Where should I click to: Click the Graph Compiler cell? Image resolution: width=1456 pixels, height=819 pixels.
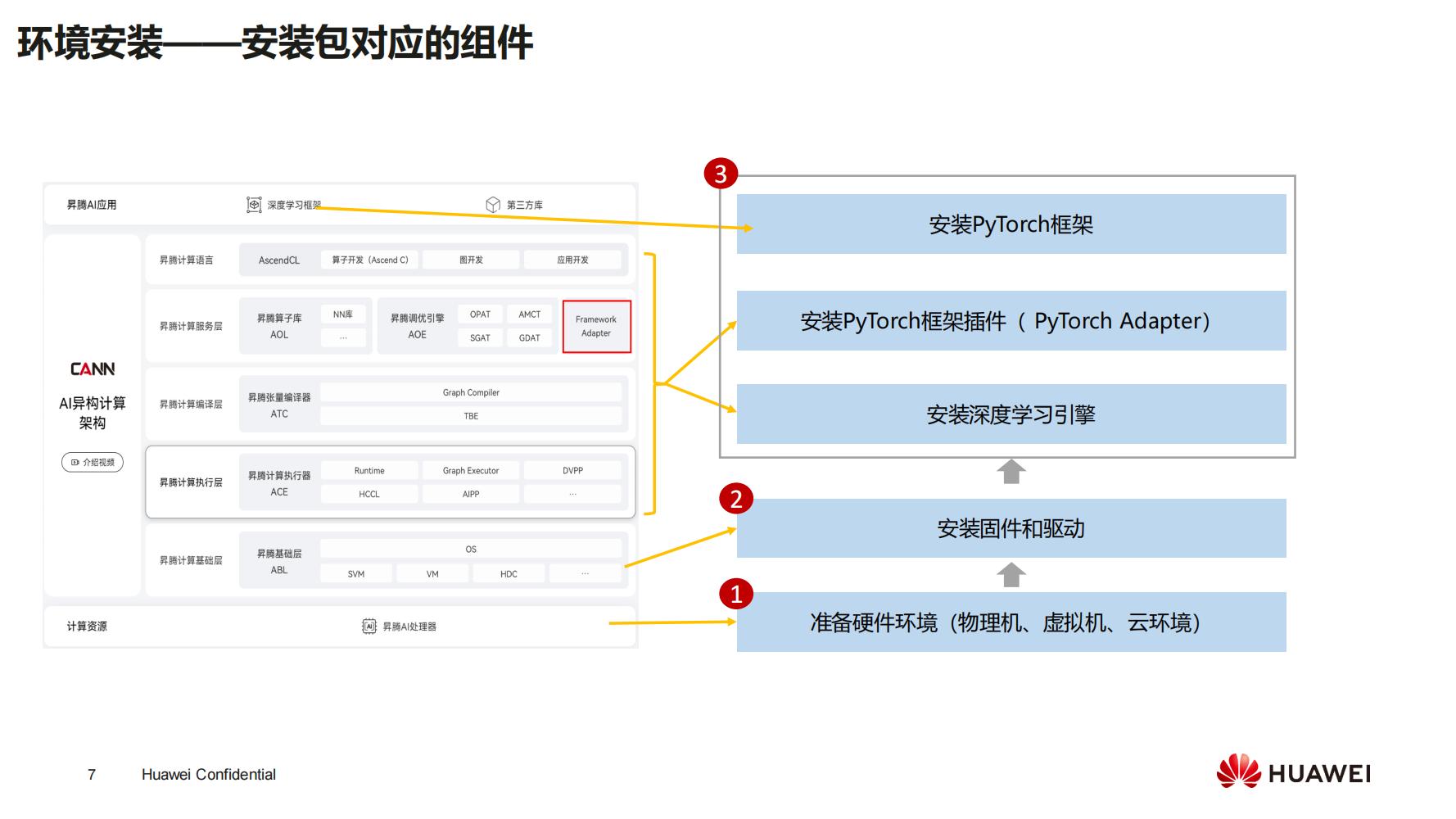pyautogui.click(x=471, y=392)
